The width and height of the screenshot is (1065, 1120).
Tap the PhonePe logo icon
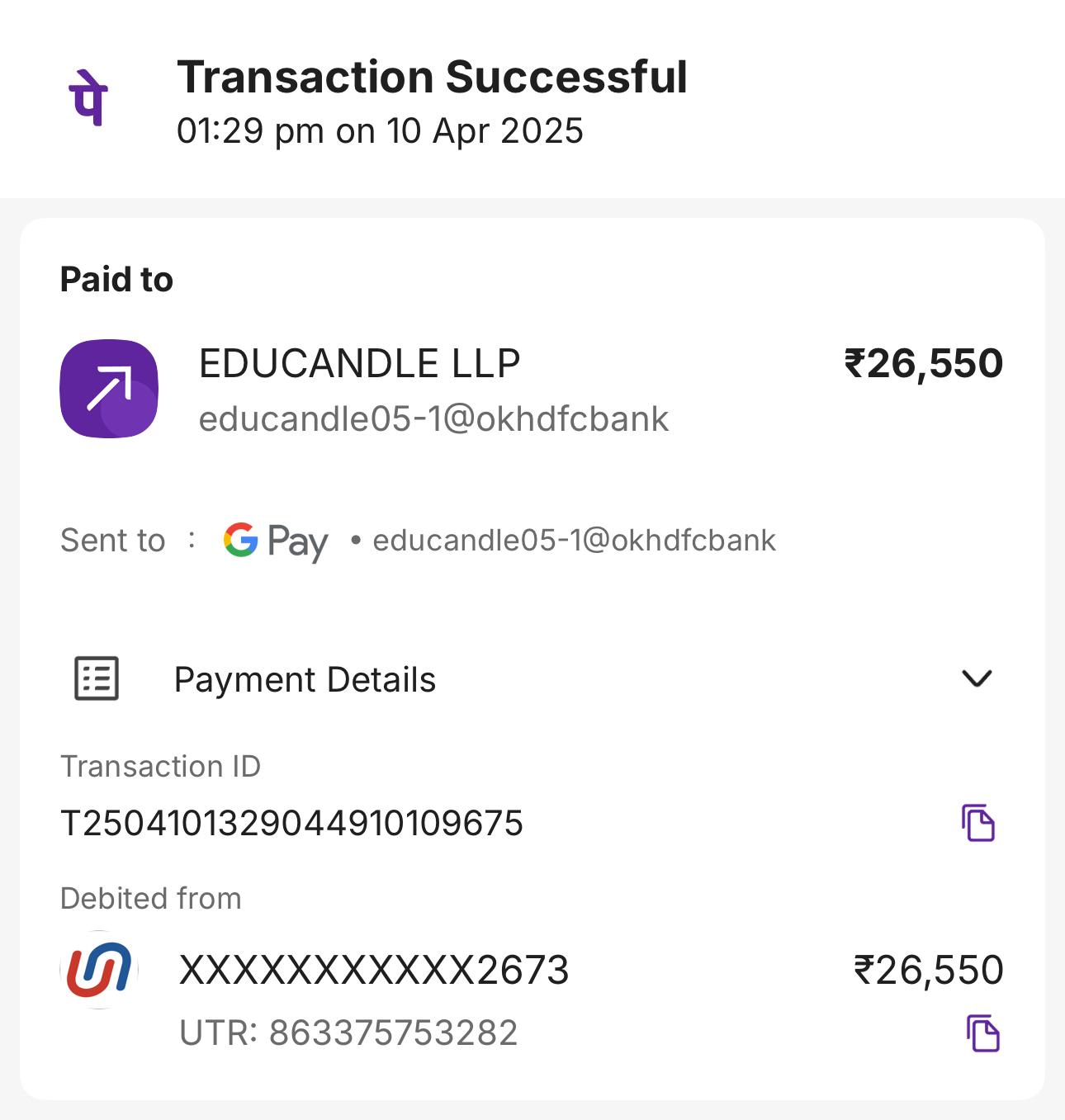click(88, 98)
